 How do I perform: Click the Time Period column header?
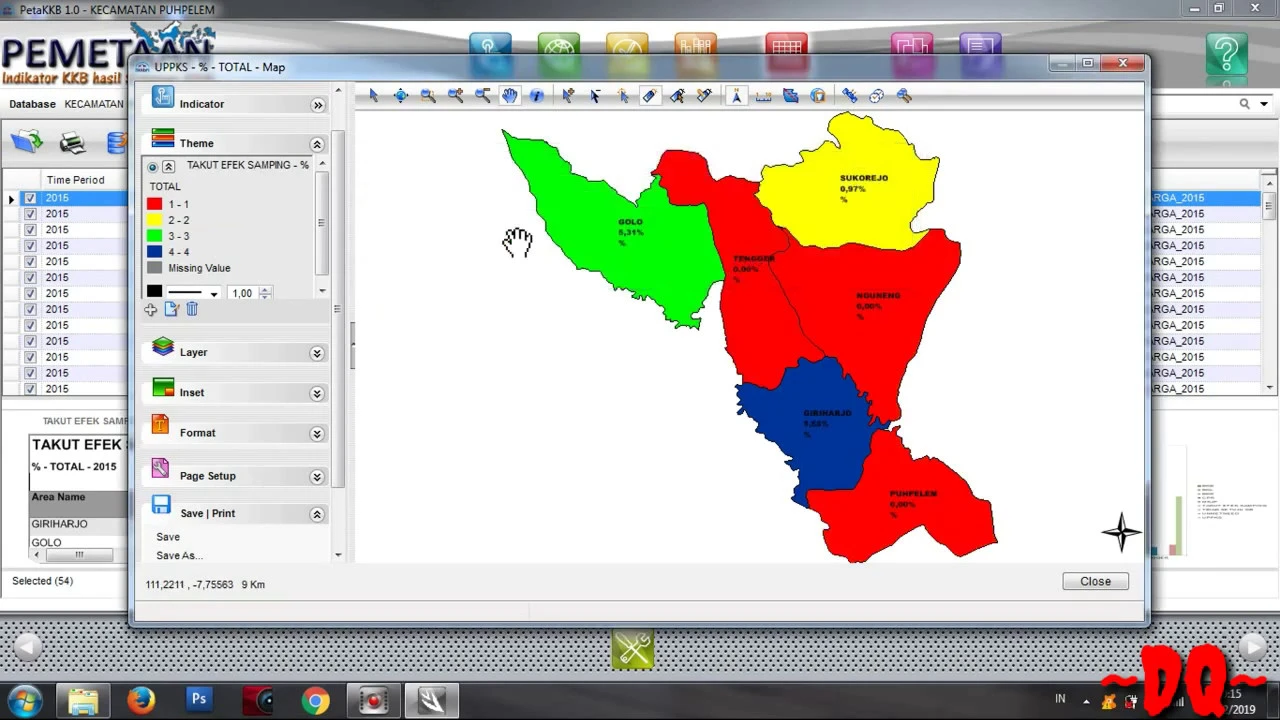[75, 180]
